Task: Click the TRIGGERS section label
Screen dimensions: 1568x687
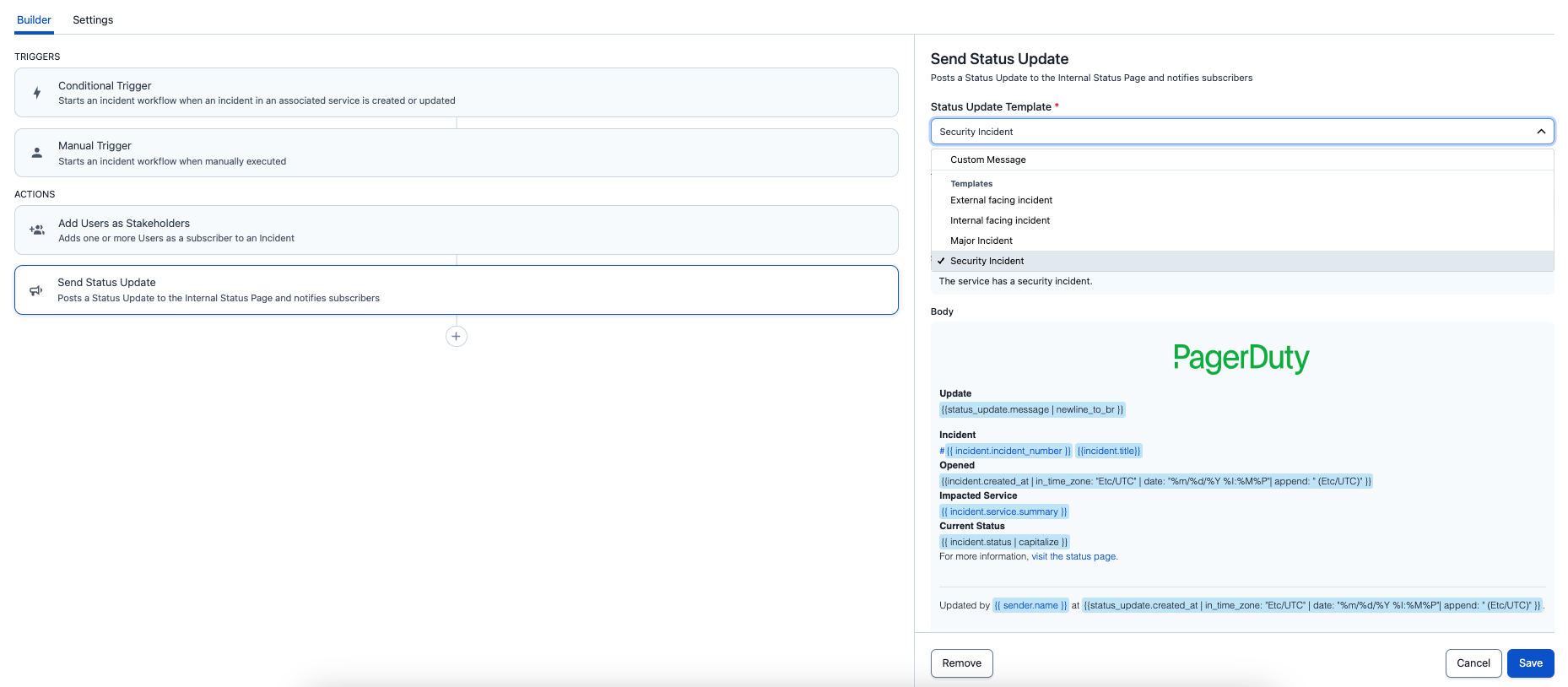Action: click(37, 57)
